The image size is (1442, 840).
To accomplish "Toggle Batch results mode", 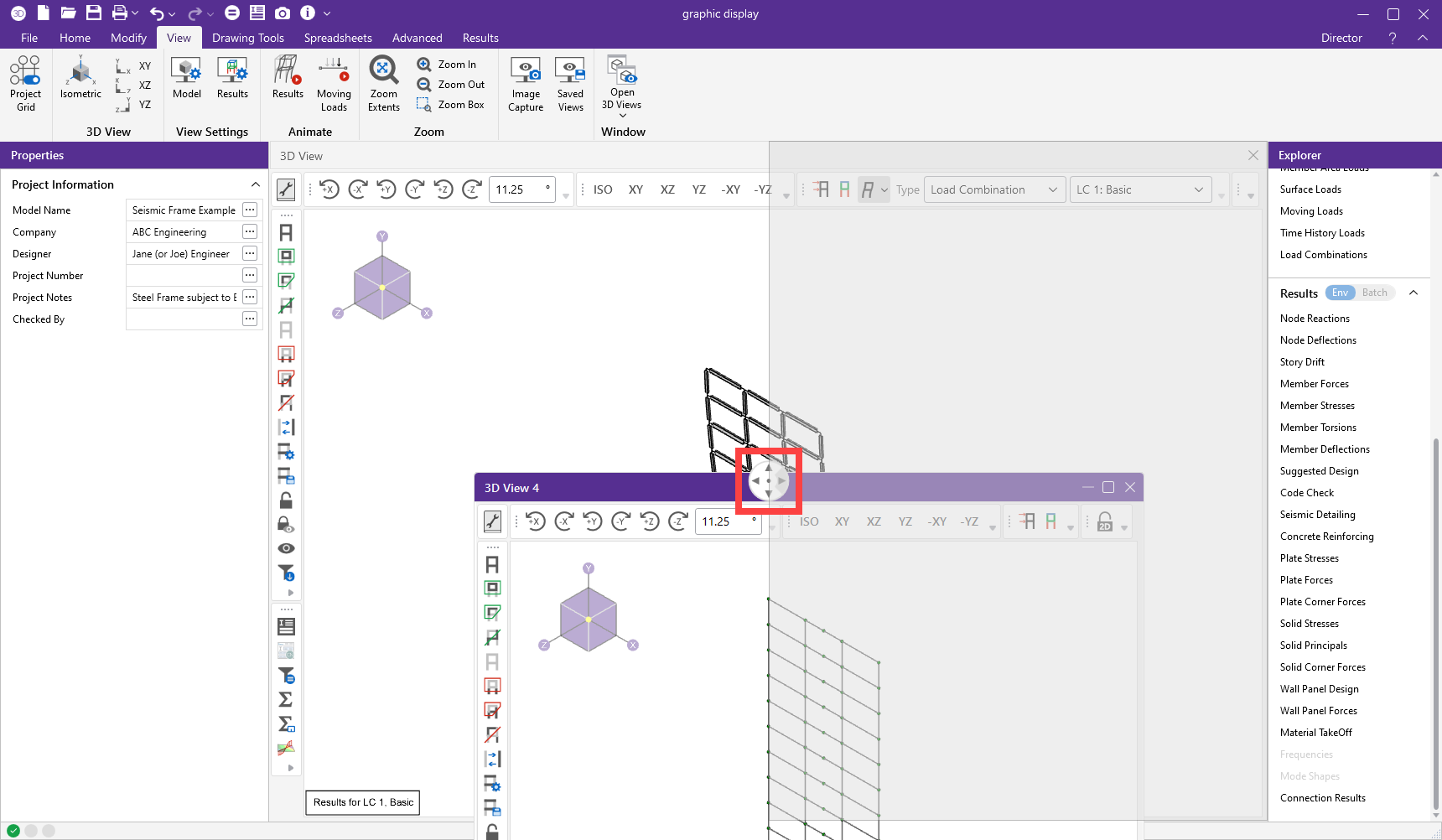I will (1374, 293).
